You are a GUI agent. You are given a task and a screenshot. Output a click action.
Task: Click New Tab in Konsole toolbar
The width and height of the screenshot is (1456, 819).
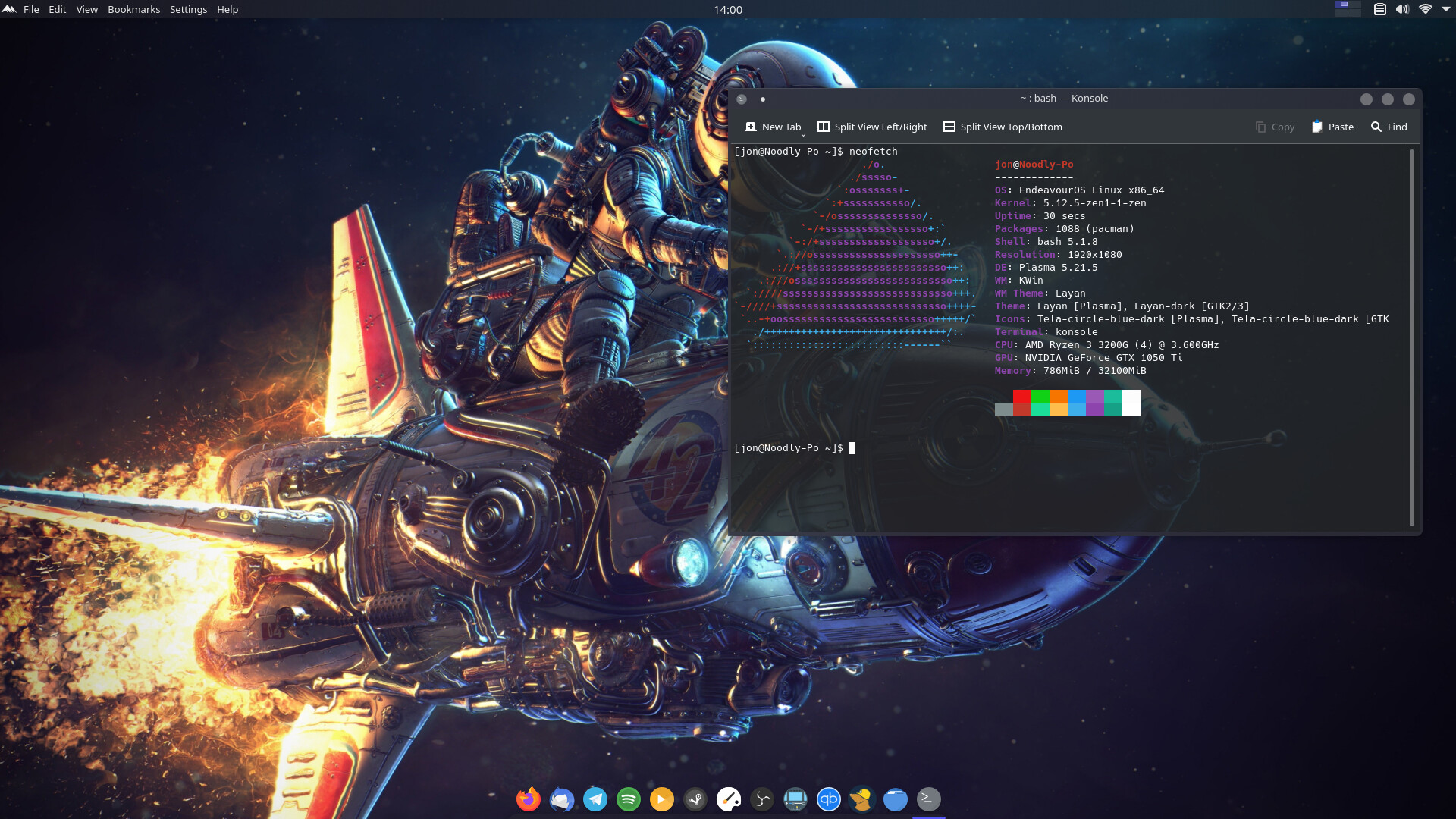772,127
